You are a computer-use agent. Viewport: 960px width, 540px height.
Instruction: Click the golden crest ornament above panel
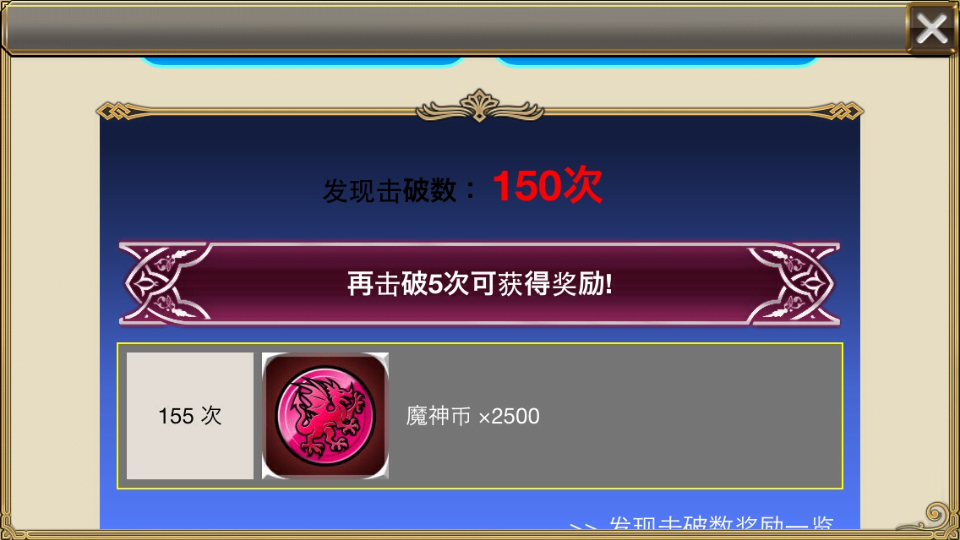[479, 106]
